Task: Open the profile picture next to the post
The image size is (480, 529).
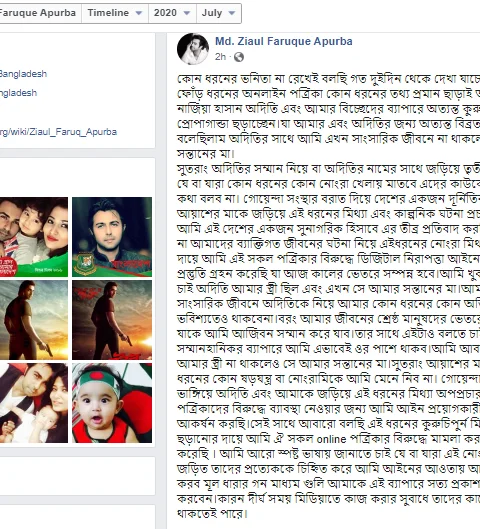Action: pyautogui.click(x=193, y=49)
